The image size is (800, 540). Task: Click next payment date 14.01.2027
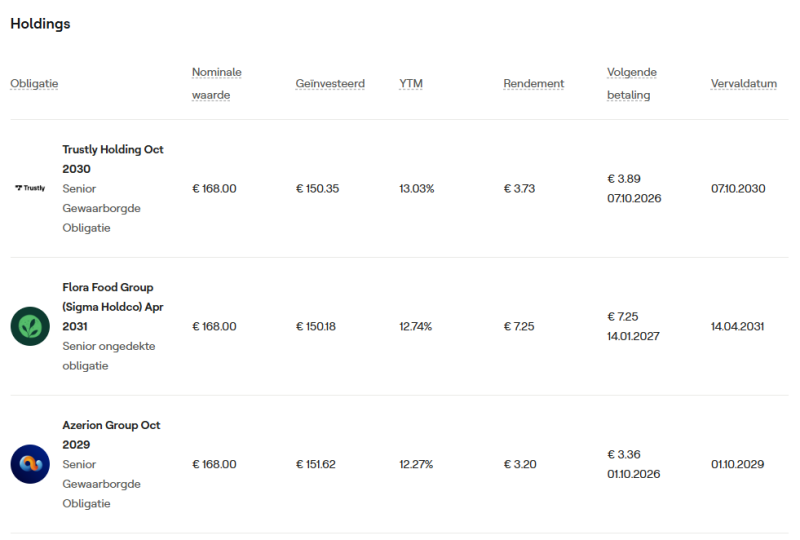pos(633,336)
